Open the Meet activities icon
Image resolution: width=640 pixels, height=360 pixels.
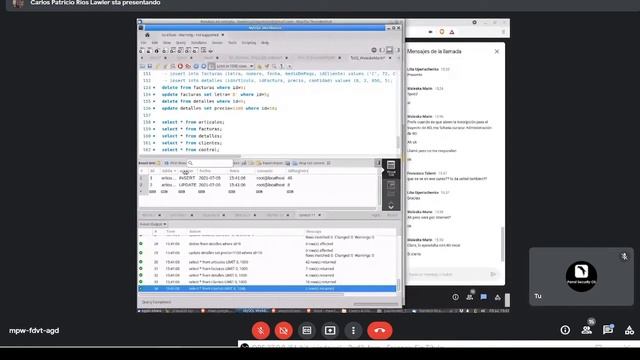pos(629,330)
